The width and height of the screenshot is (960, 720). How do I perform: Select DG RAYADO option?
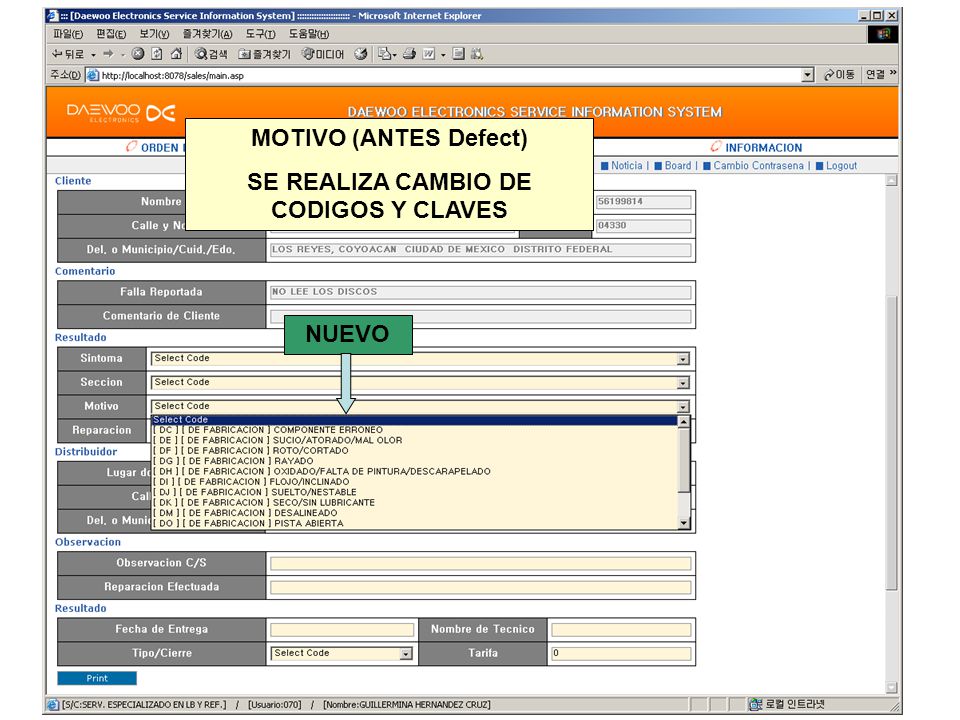pos(414,461)
